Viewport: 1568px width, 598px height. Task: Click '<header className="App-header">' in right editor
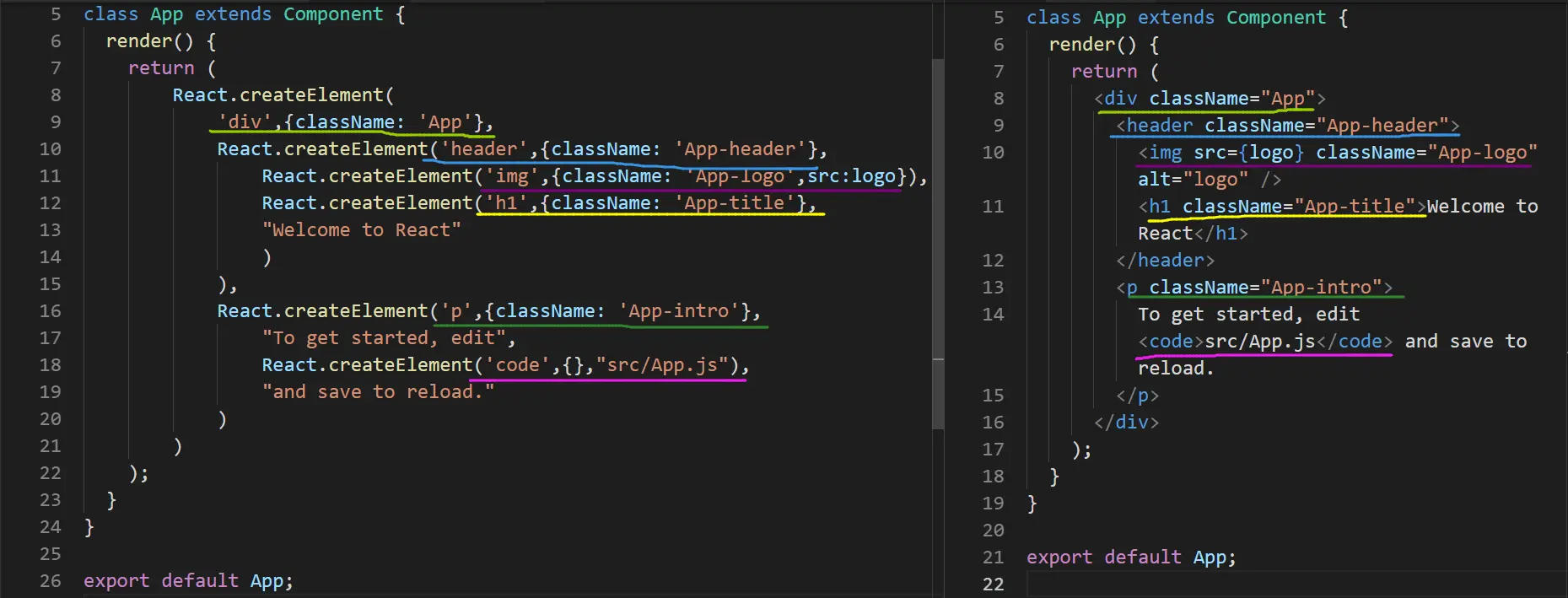(x=1288, y=126)
